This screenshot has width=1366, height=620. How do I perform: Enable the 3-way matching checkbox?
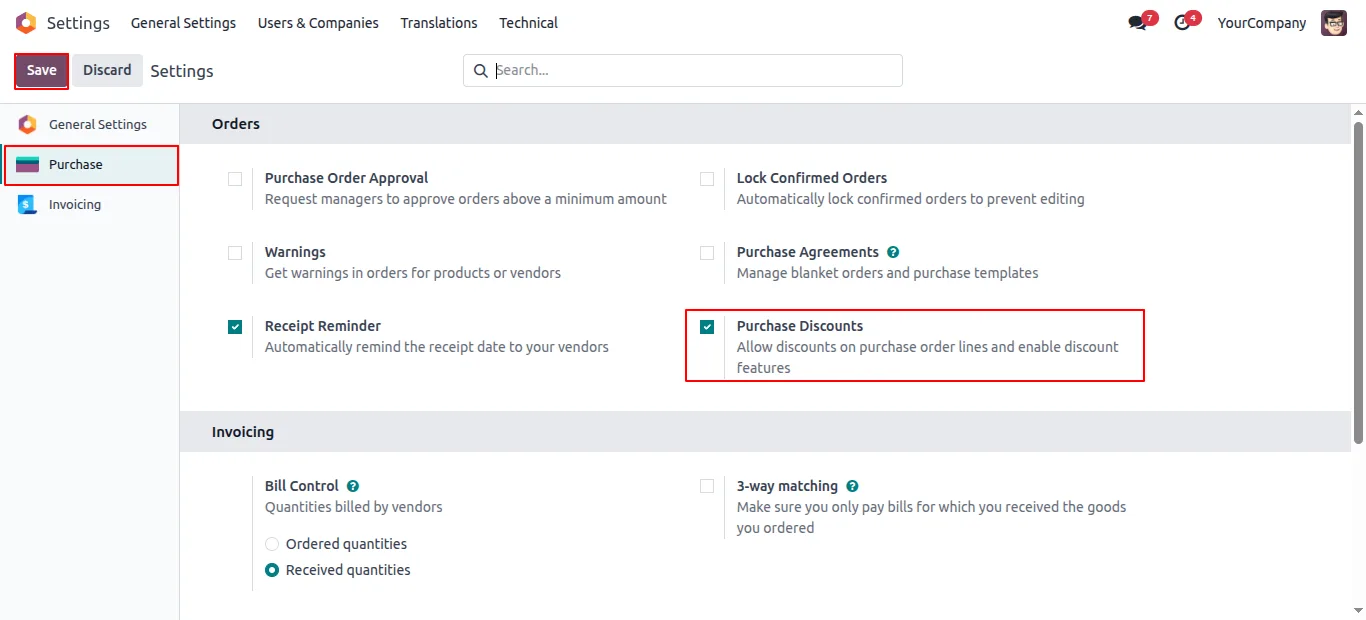[x=707, y=486]
